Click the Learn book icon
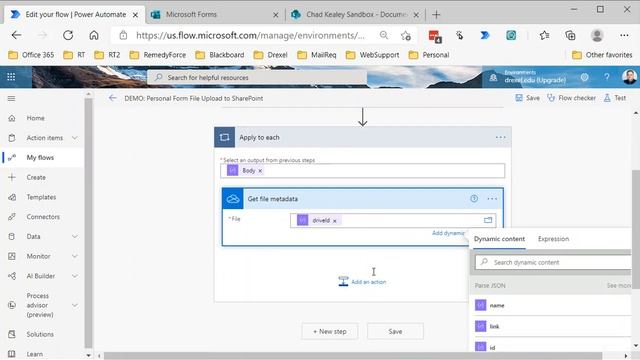The height and width of the screenshot is (360, 640). pyautogui.click(x=12, y=354)
